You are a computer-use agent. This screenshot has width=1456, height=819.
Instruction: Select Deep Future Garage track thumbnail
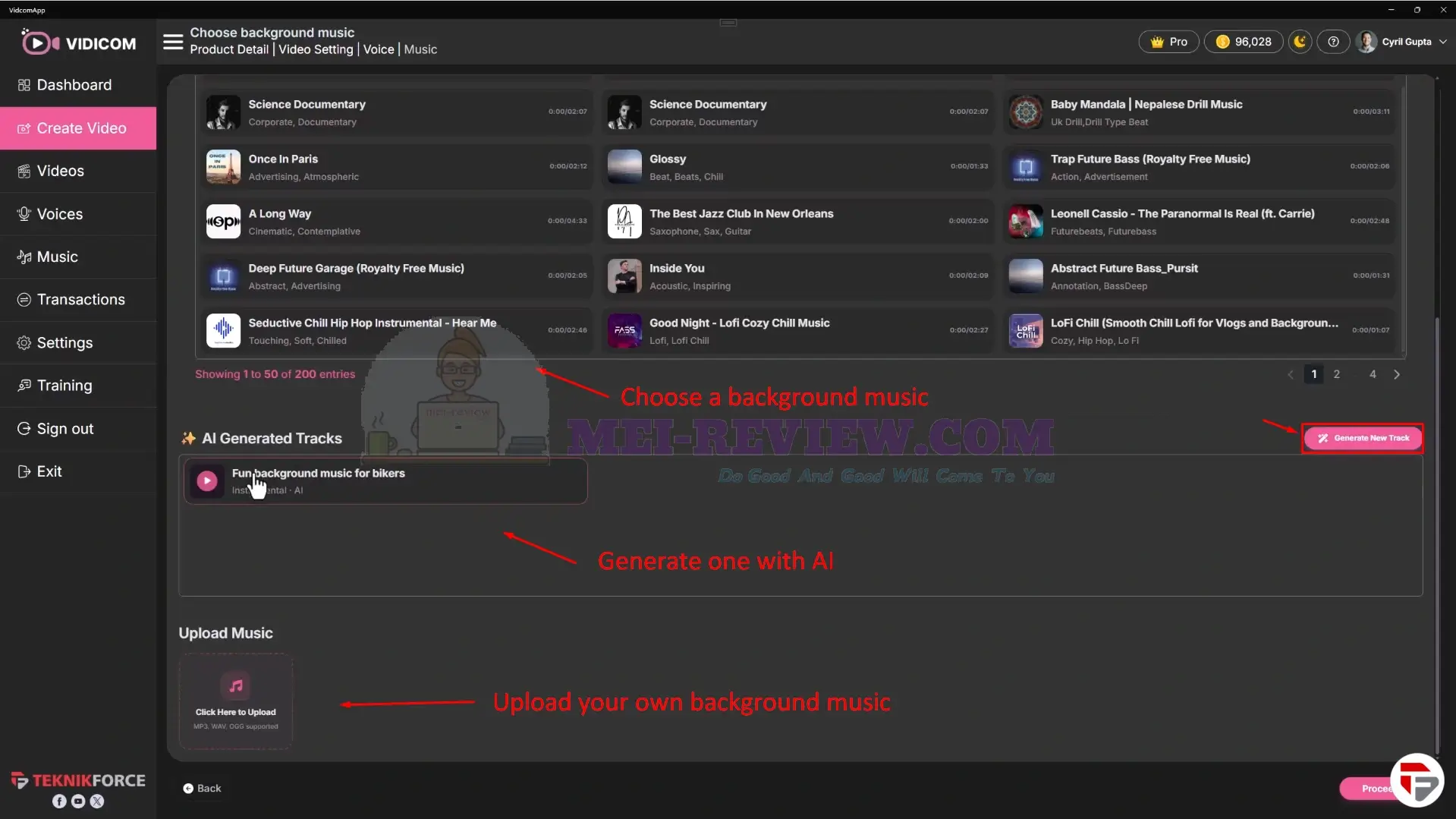pos(223,276)
